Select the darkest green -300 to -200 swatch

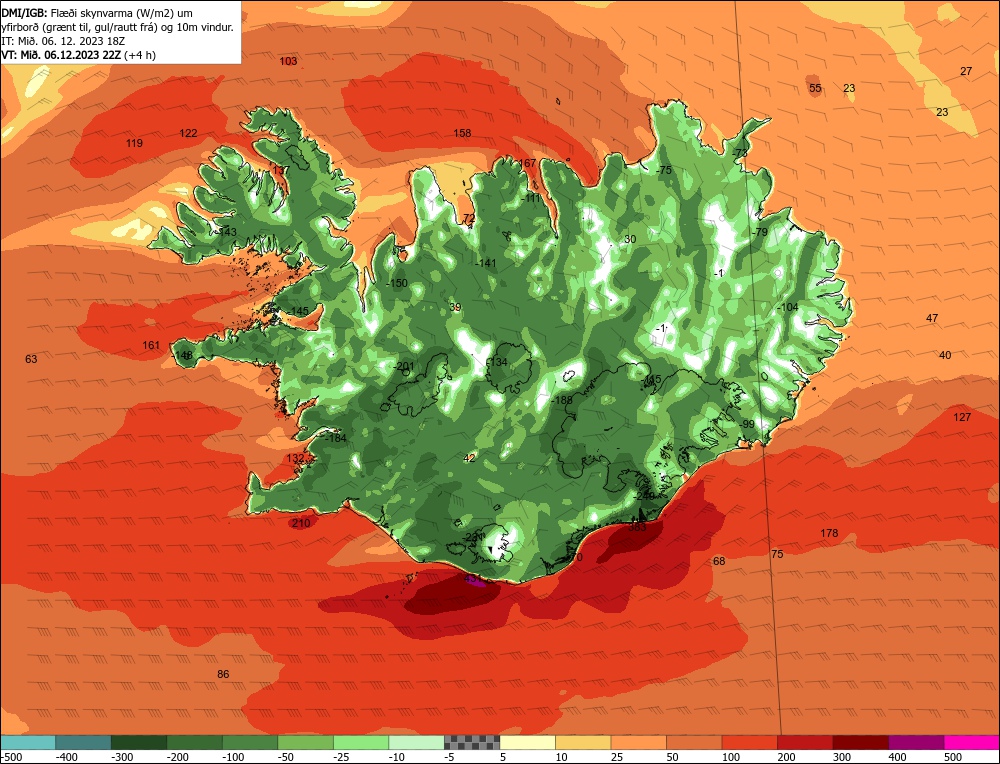tap(139, 742)
